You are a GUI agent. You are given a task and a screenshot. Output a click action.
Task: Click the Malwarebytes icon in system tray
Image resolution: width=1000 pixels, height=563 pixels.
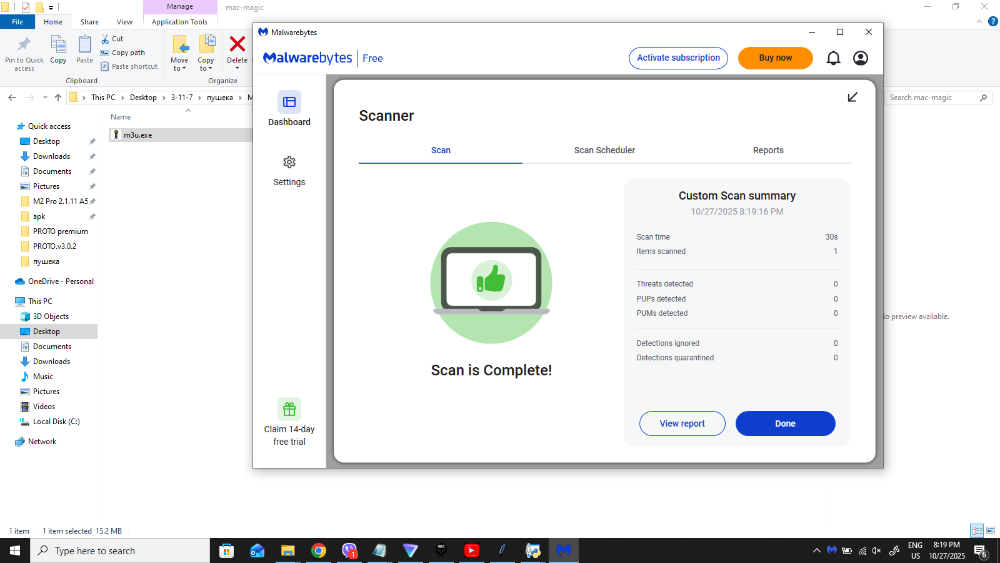click(x=832, y=550)
